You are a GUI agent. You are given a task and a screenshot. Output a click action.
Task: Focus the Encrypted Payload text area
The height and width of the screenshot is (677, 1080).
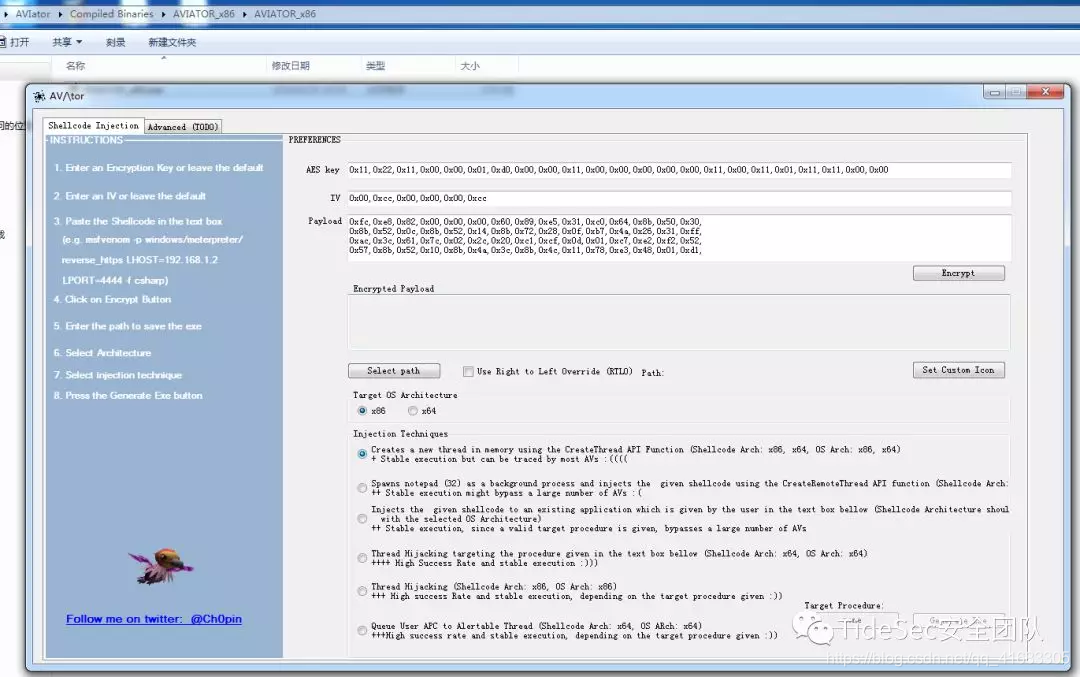(678, 322)
